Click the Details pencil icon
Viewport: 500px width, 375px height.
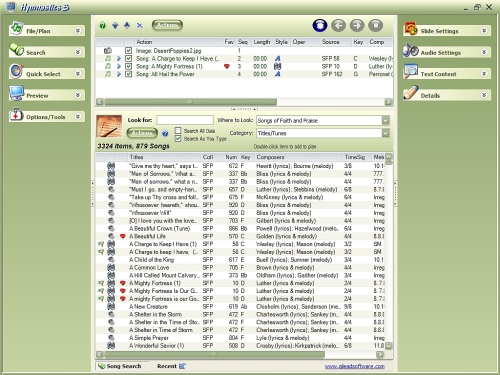pos(410,93)
